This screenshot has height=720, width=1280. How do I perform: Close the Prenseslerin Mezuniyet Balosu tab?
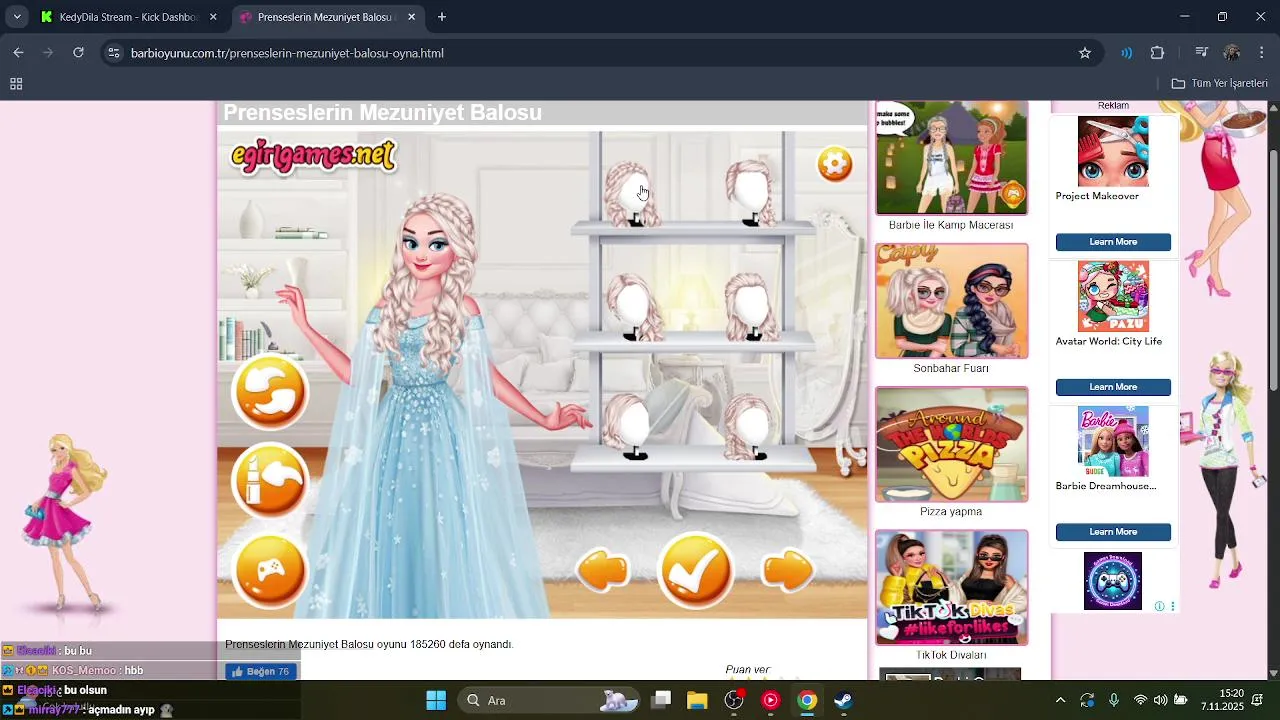410,17
